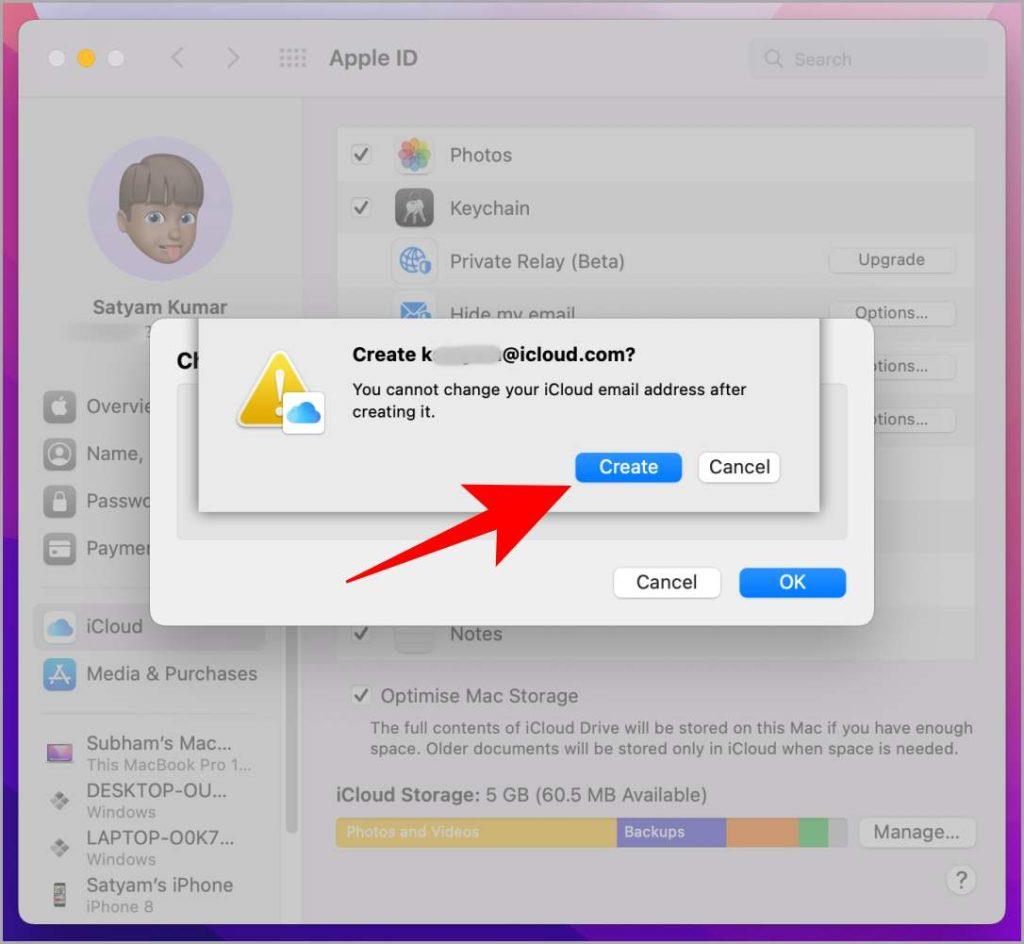1024x944 pixels.
Task: Click the green storage bar segment
Action: (813, 832)
